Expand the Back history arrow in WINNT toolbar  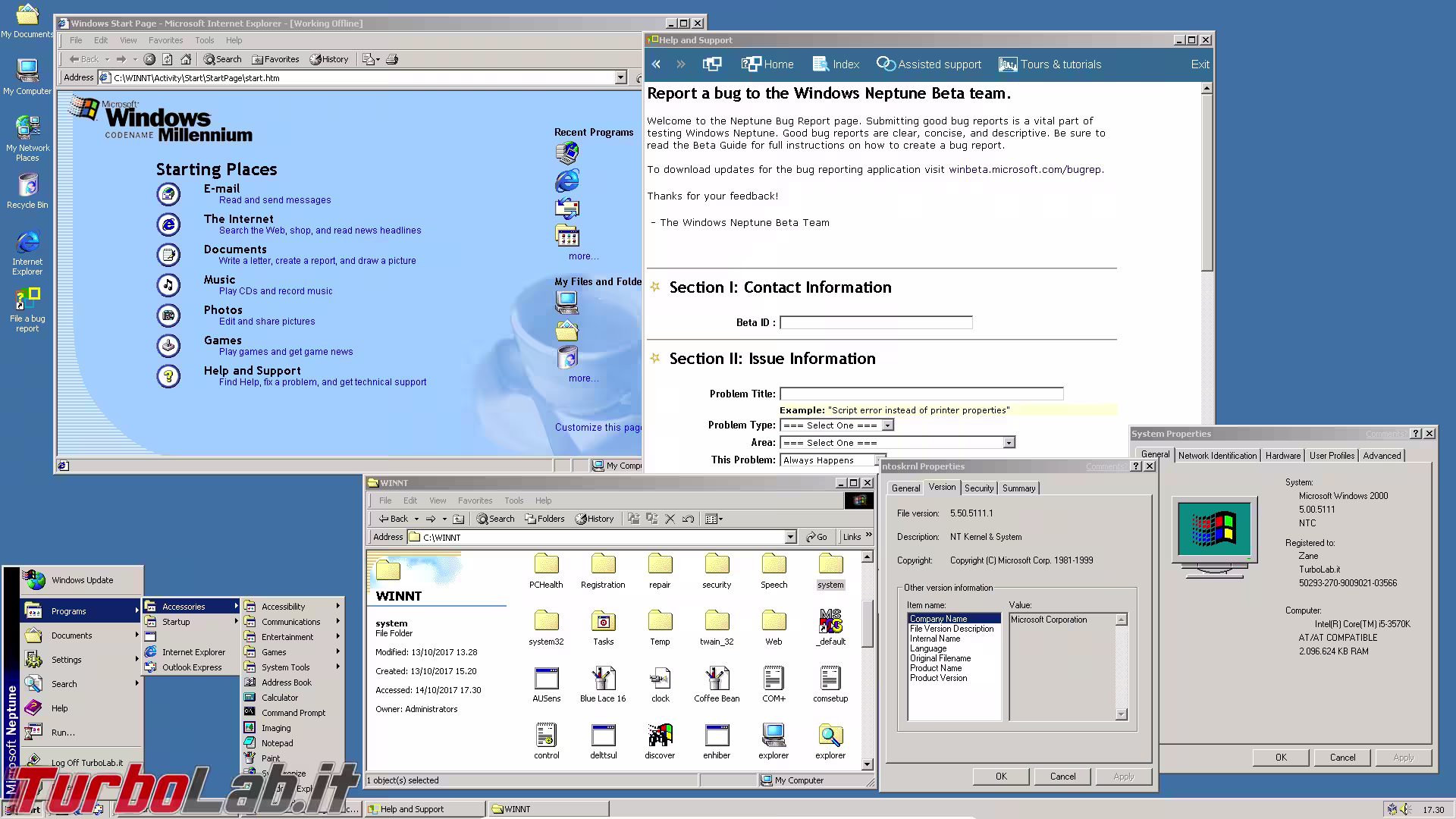tap(416, 519)
